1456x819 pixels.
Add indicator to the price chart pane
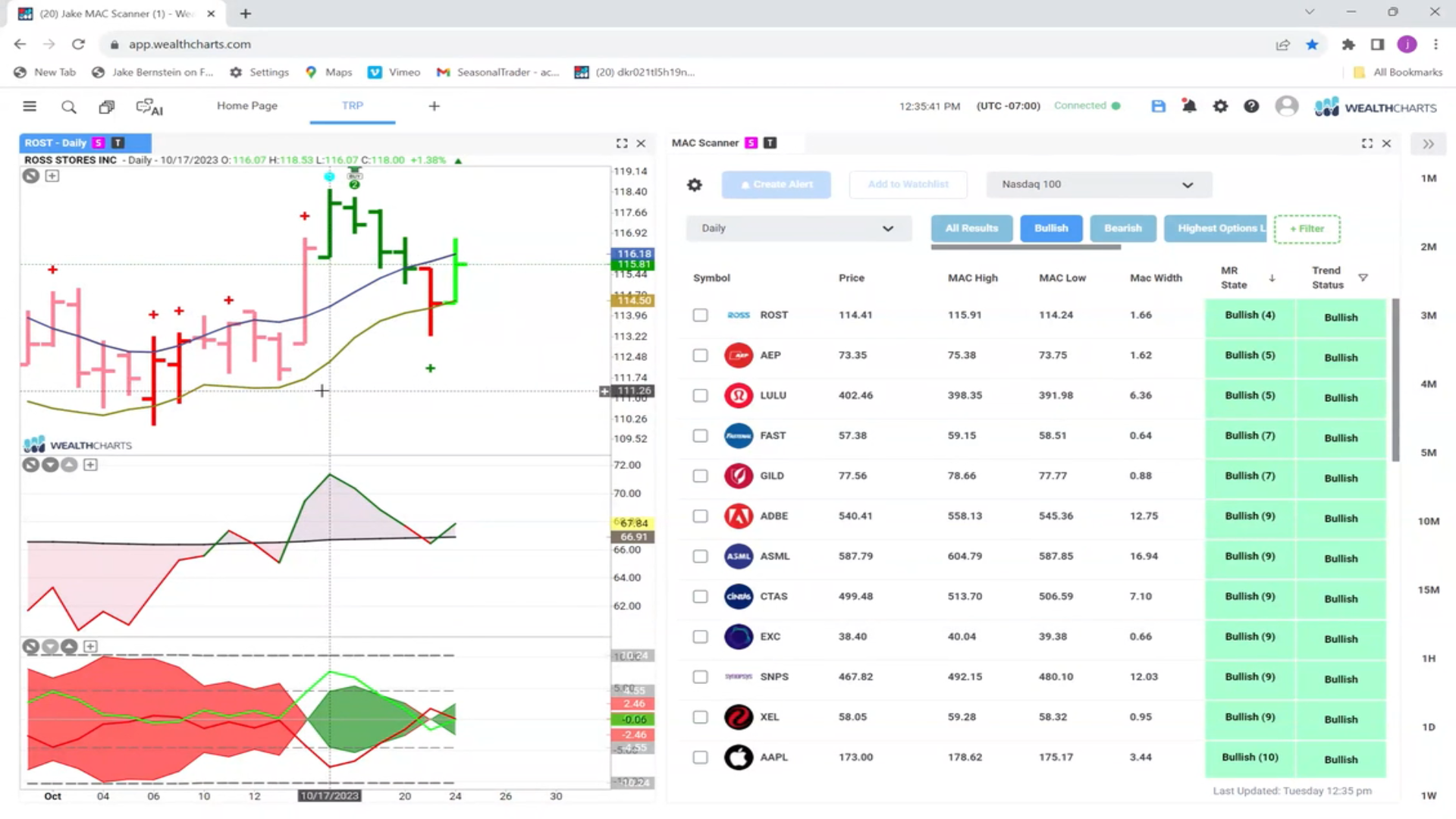52,176
